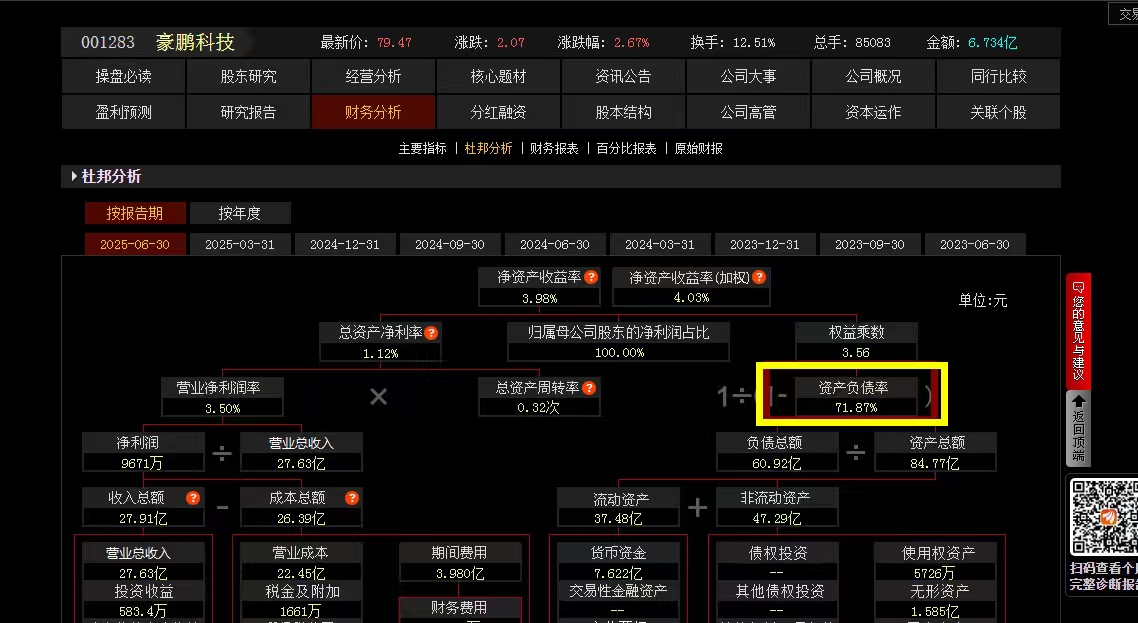Select the 2024-12-31 period tab
The image size is (1138, 623).
345,244
